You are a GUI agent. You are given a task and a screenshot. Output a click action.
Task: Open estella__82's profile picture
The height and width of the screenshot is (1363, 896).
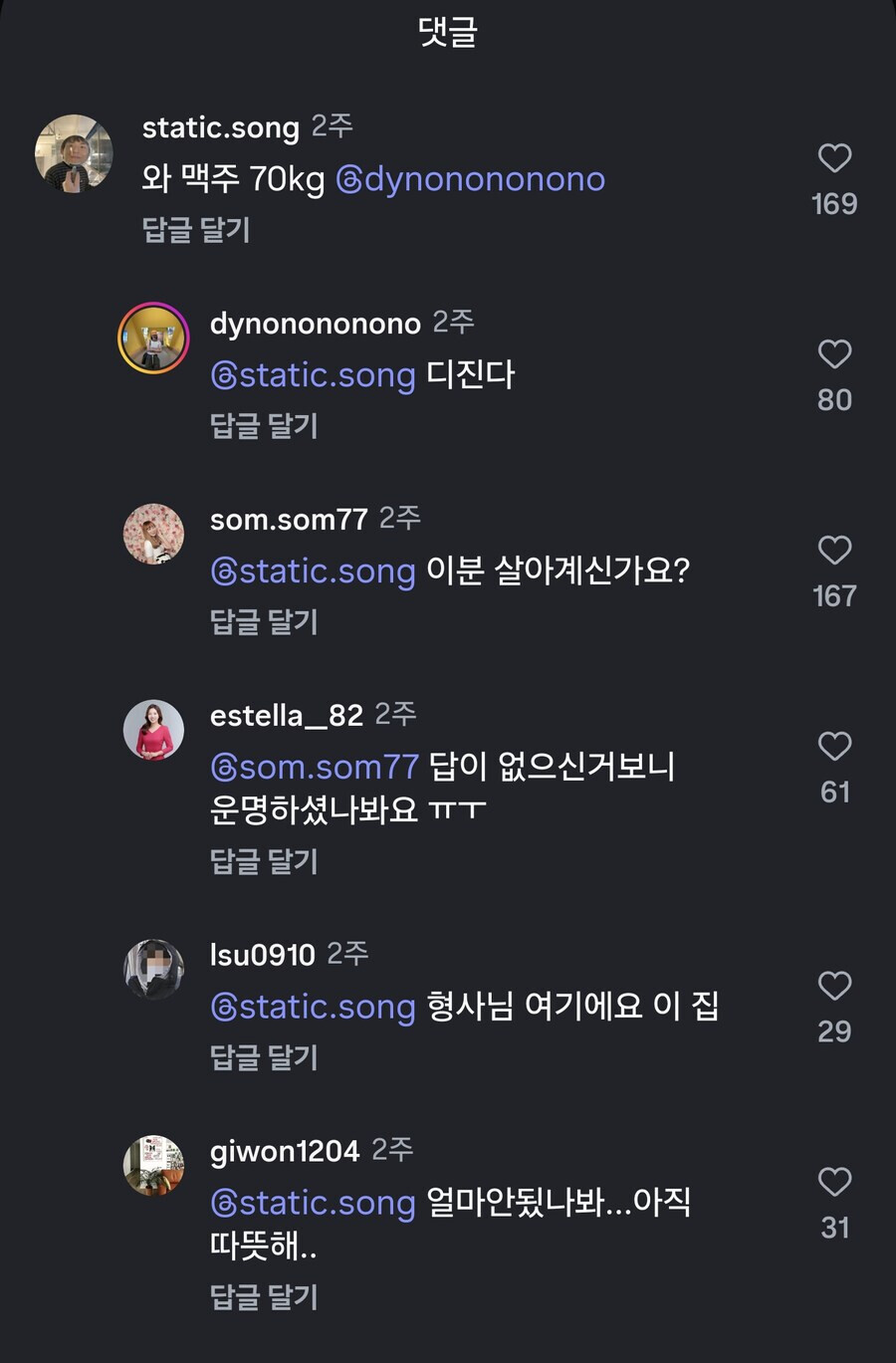153,730
